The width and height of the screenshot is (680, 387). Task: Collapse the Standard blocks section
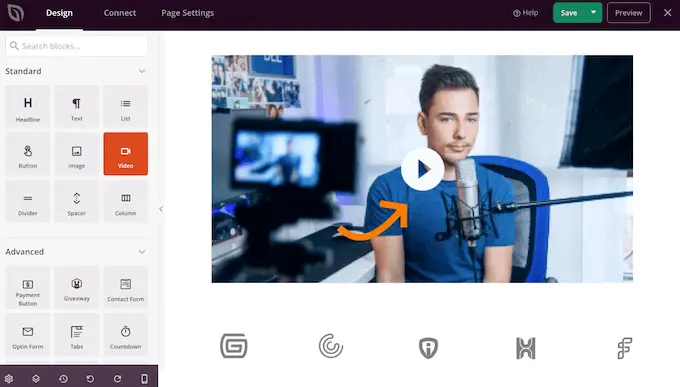point(142,71)
